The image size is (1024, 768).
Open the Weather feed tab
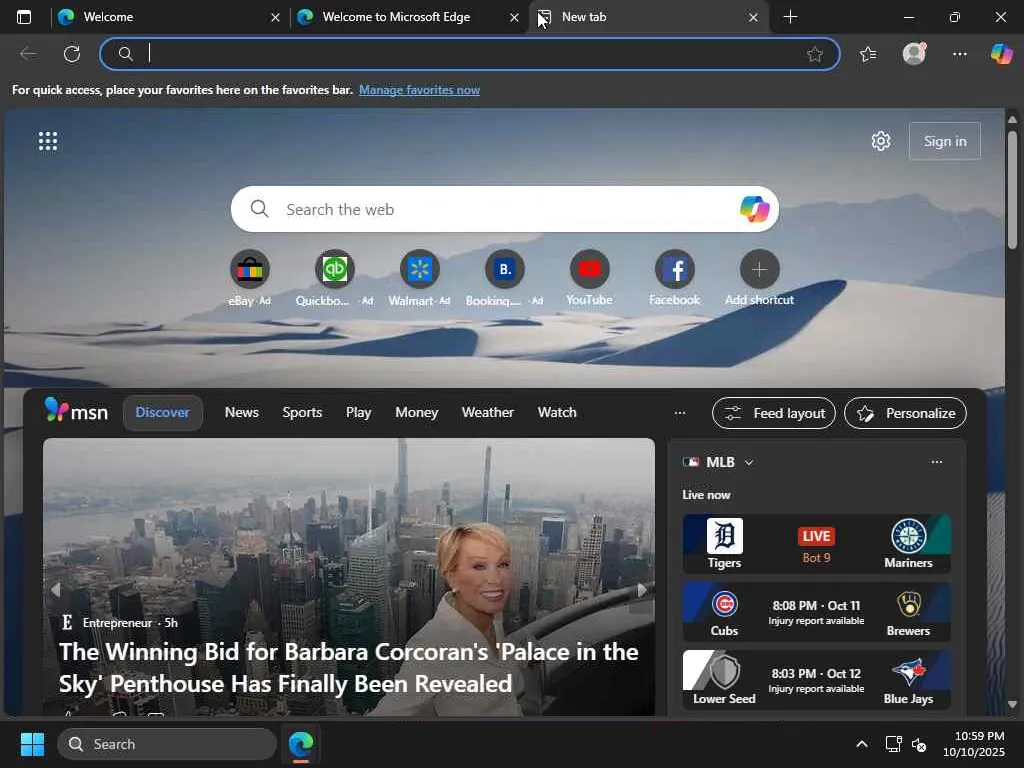[x=487, y=413]
